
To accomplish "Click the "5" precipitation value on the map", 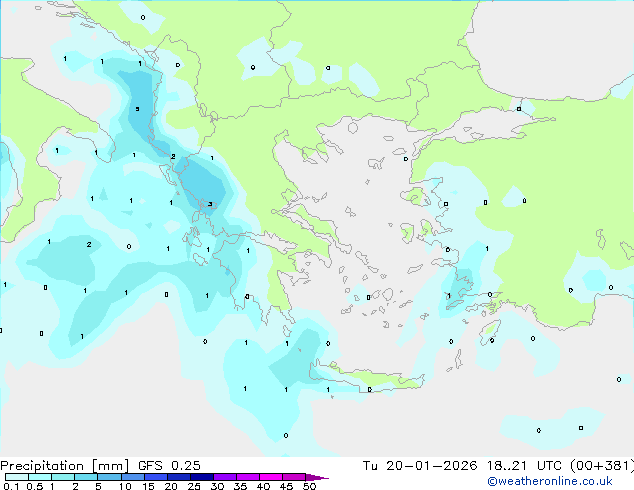I will tap(137, 109).
